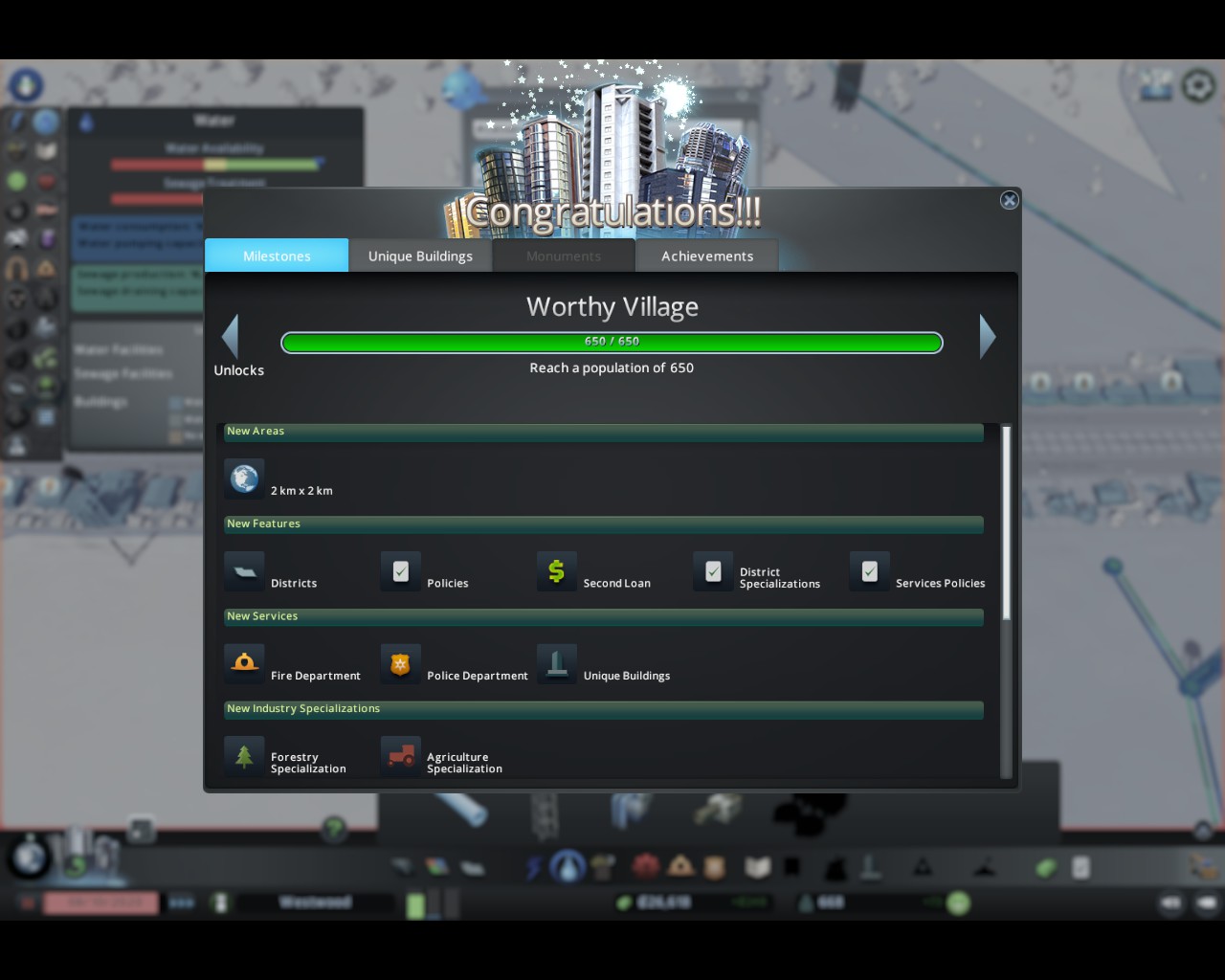Click the 'Second Loan' label text
This screenshot has height=980, width=1225.
[x=617, y=583]
